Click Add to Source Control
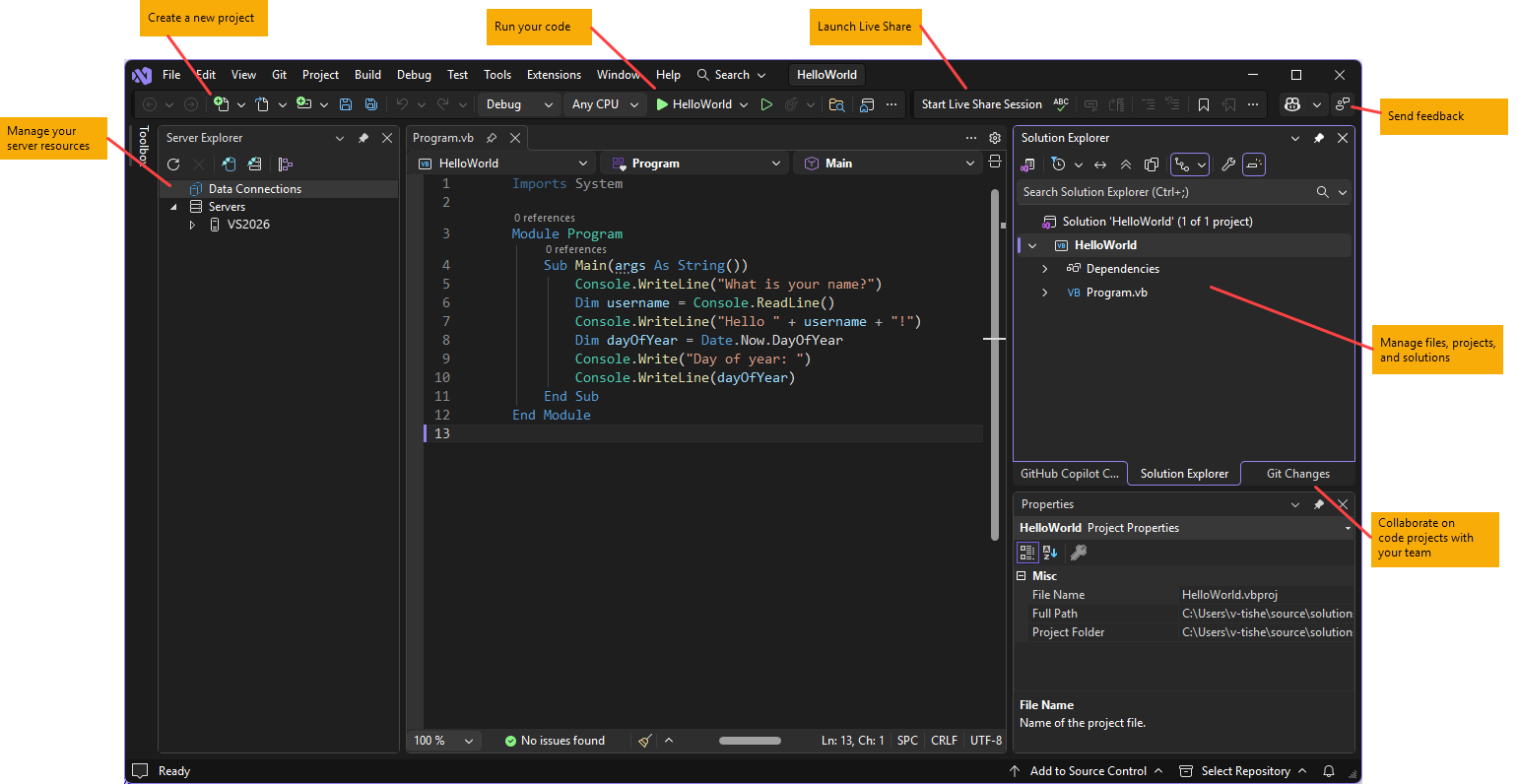The height and width of the screenshot is (784, 1518). point(1089,770)
